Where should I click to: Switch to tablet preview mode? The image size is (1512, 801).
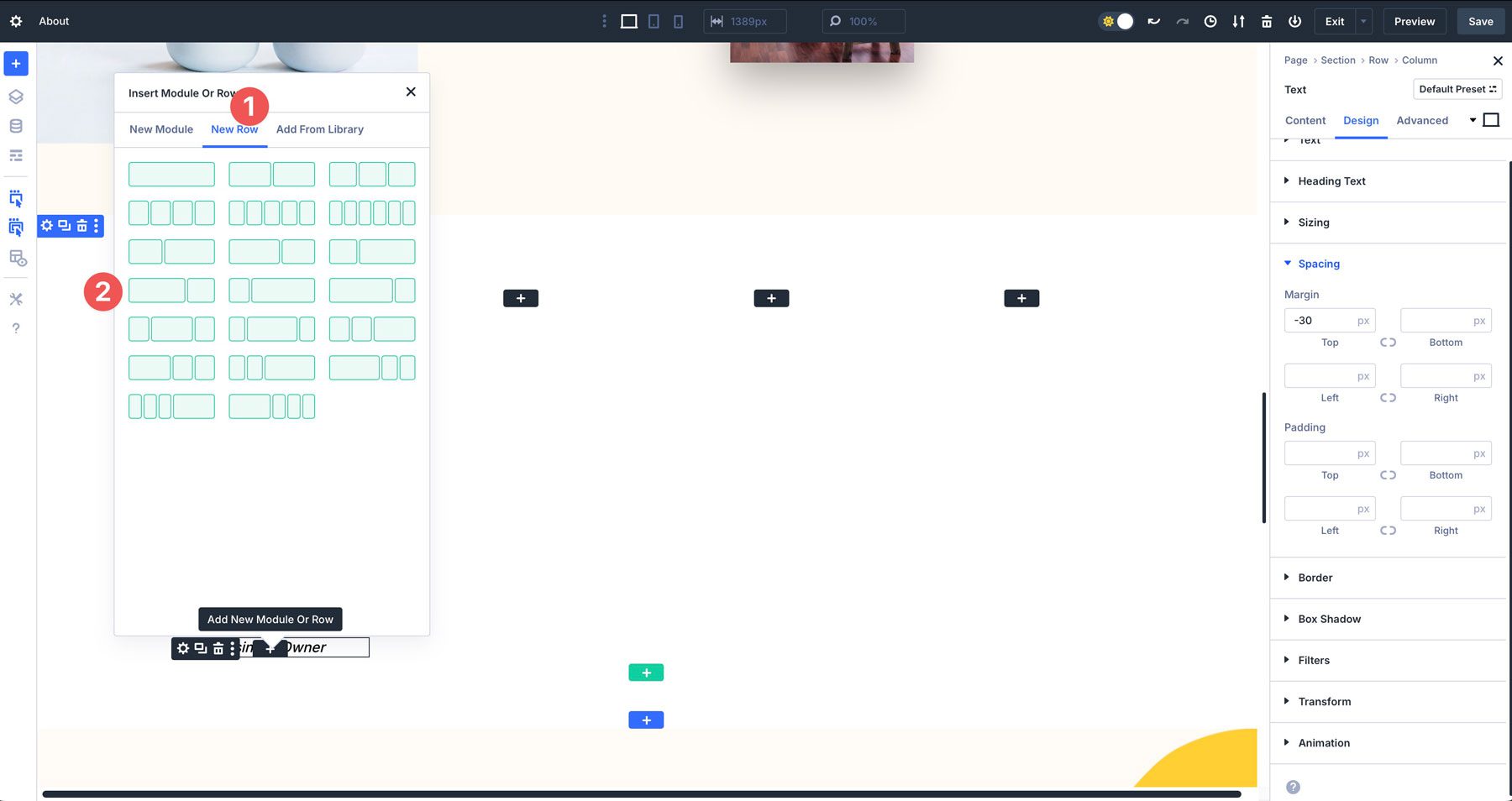[654, 21]
